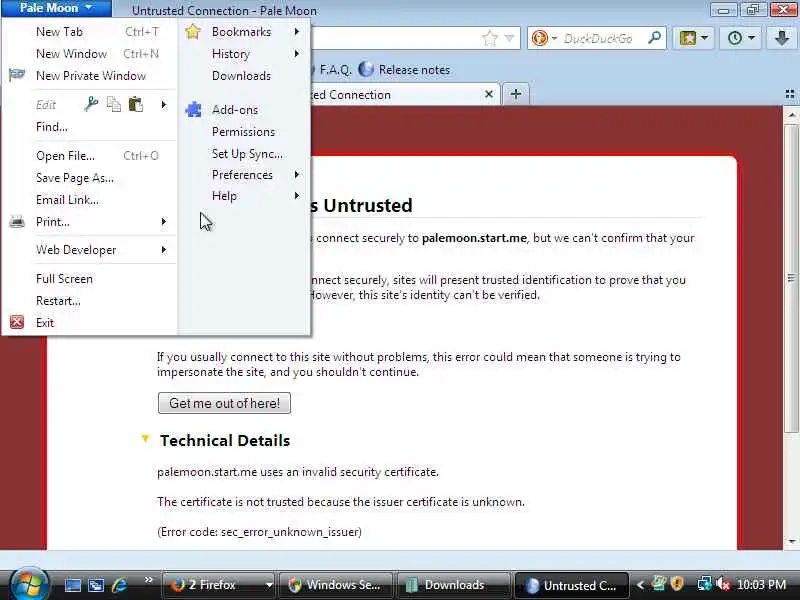Select the Print... menu entry

click(x=53, y=222)
